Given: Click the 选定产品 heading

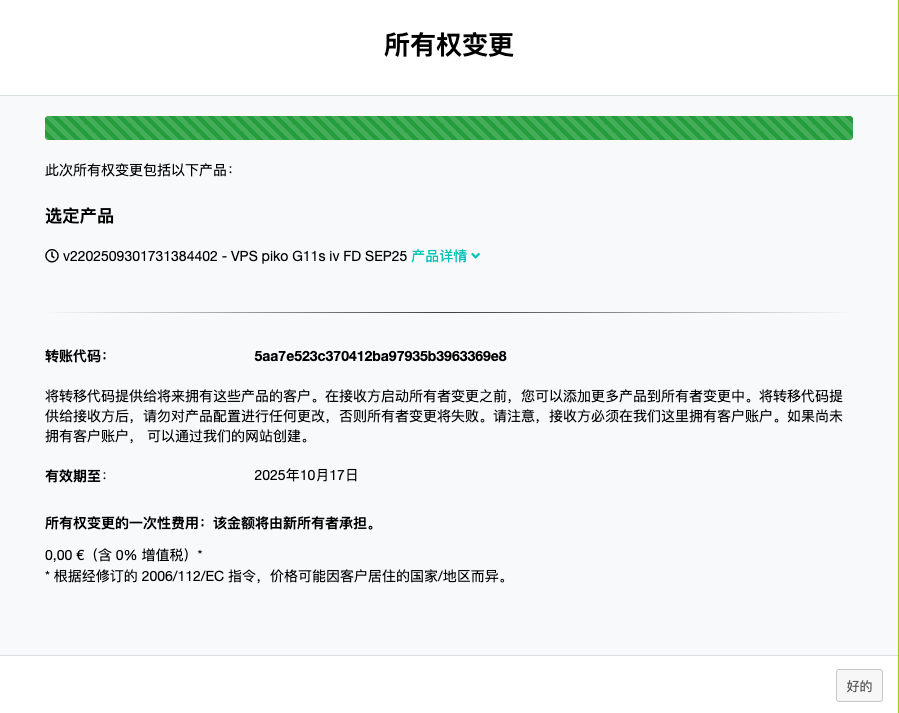Looking at the screenshot, I should [79, 216].
